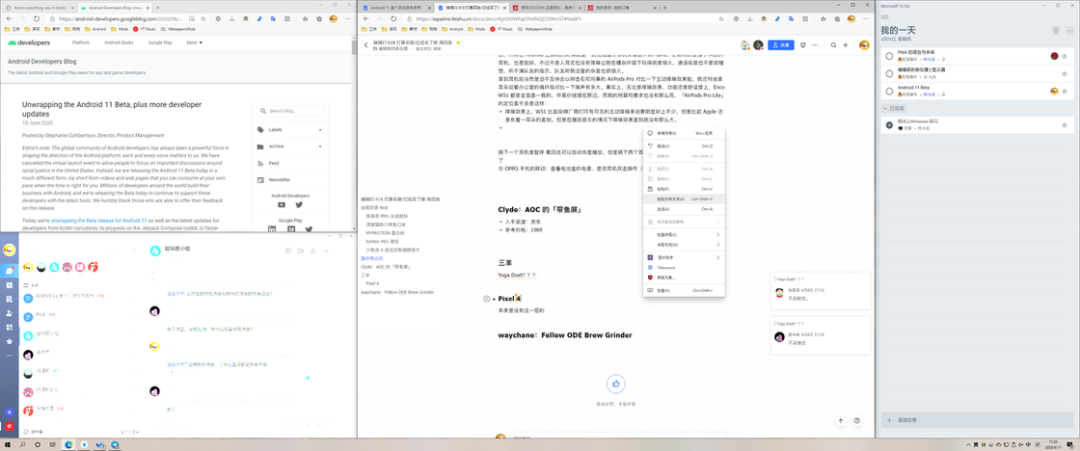This screenshot has height=451, width=1080.
Task: Click the suggestions lightbulb in To Do
Action: tap(1056, 30)
